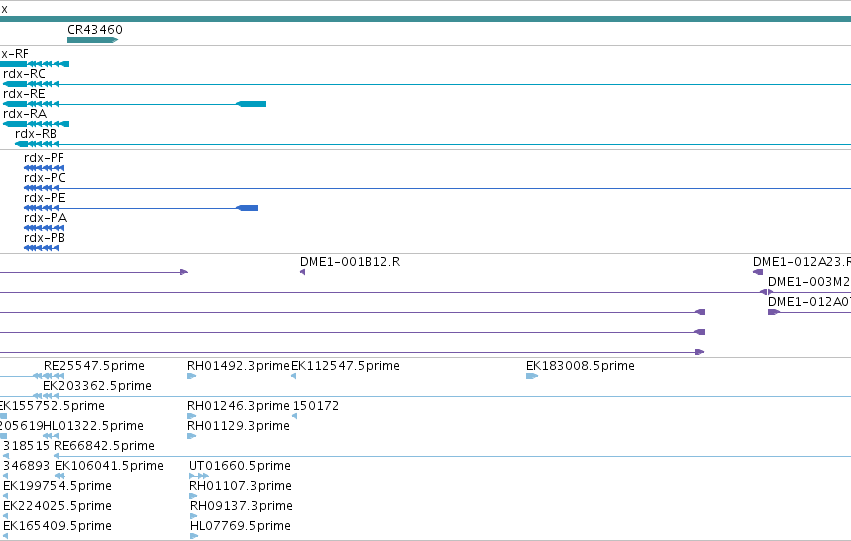Open the DME1-003M2 feature label

tap(809, 282)
